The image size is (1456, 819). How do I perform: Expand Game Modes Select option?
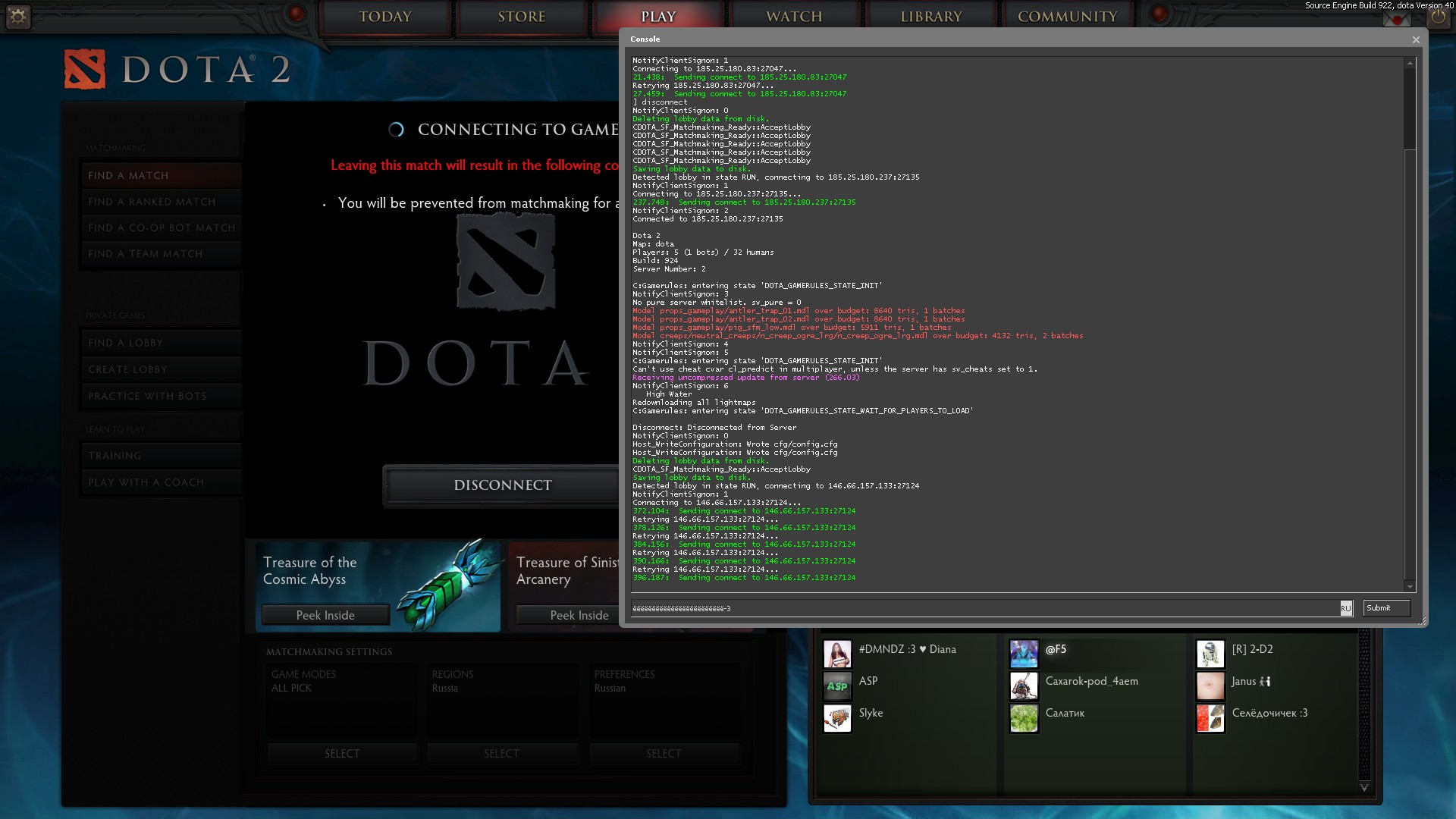[342, 753]
